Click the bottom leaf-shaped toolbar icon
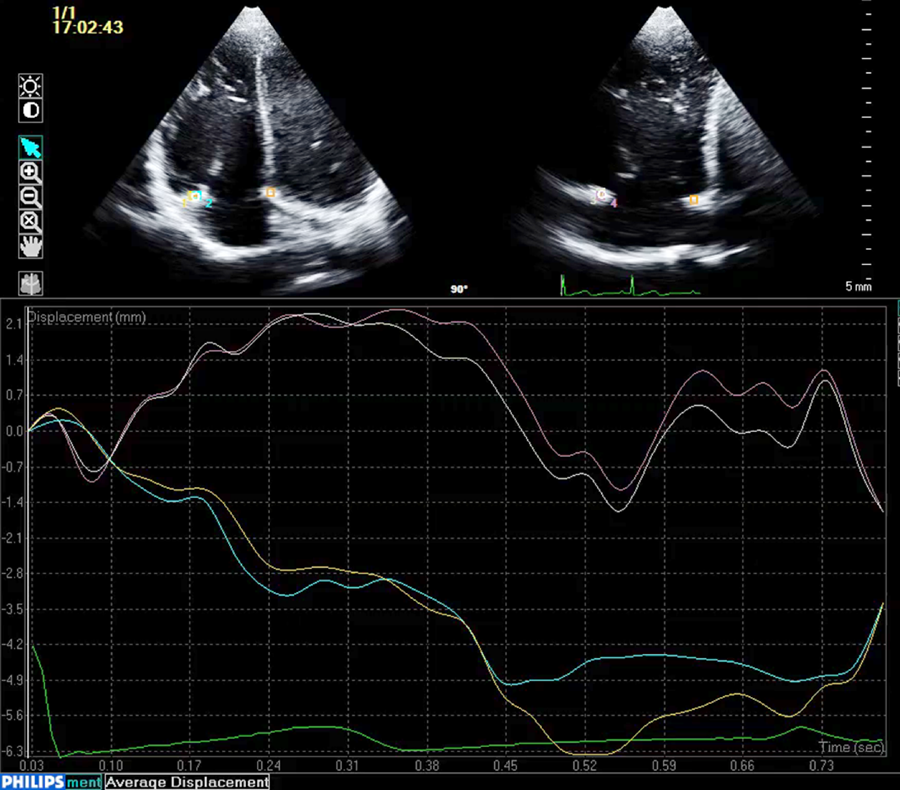Image resolution: width=900 pixels, height=790 pixels. pos(29,283)
